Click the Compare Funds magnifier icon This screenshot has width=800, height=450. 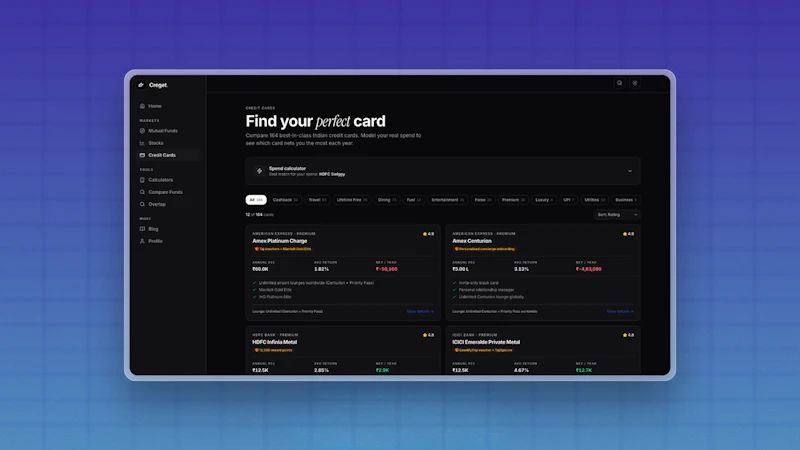tap(142, 192)
